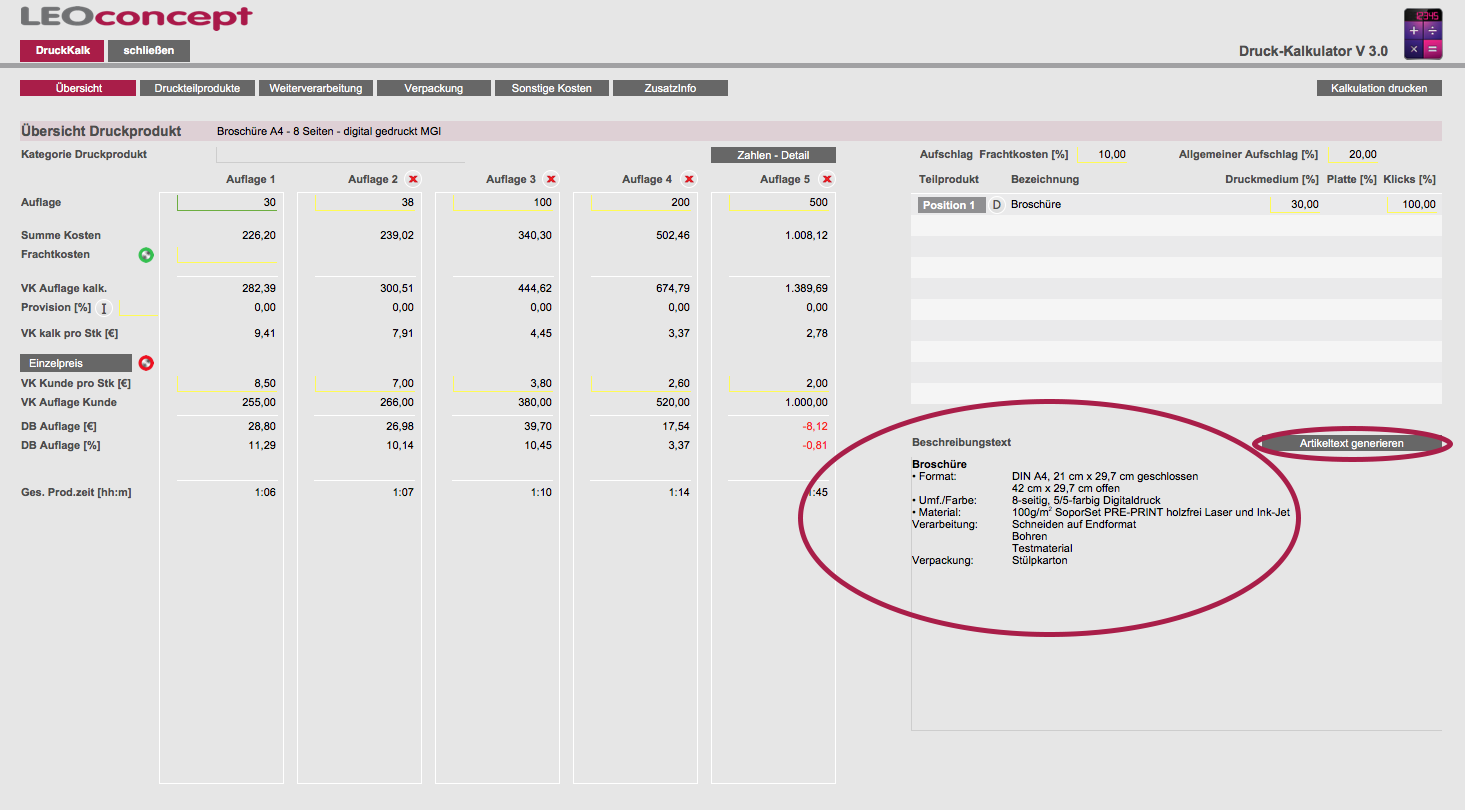Click green refresh icon next to Frachtkosten

pyautogui.click(x=146, y=255)
